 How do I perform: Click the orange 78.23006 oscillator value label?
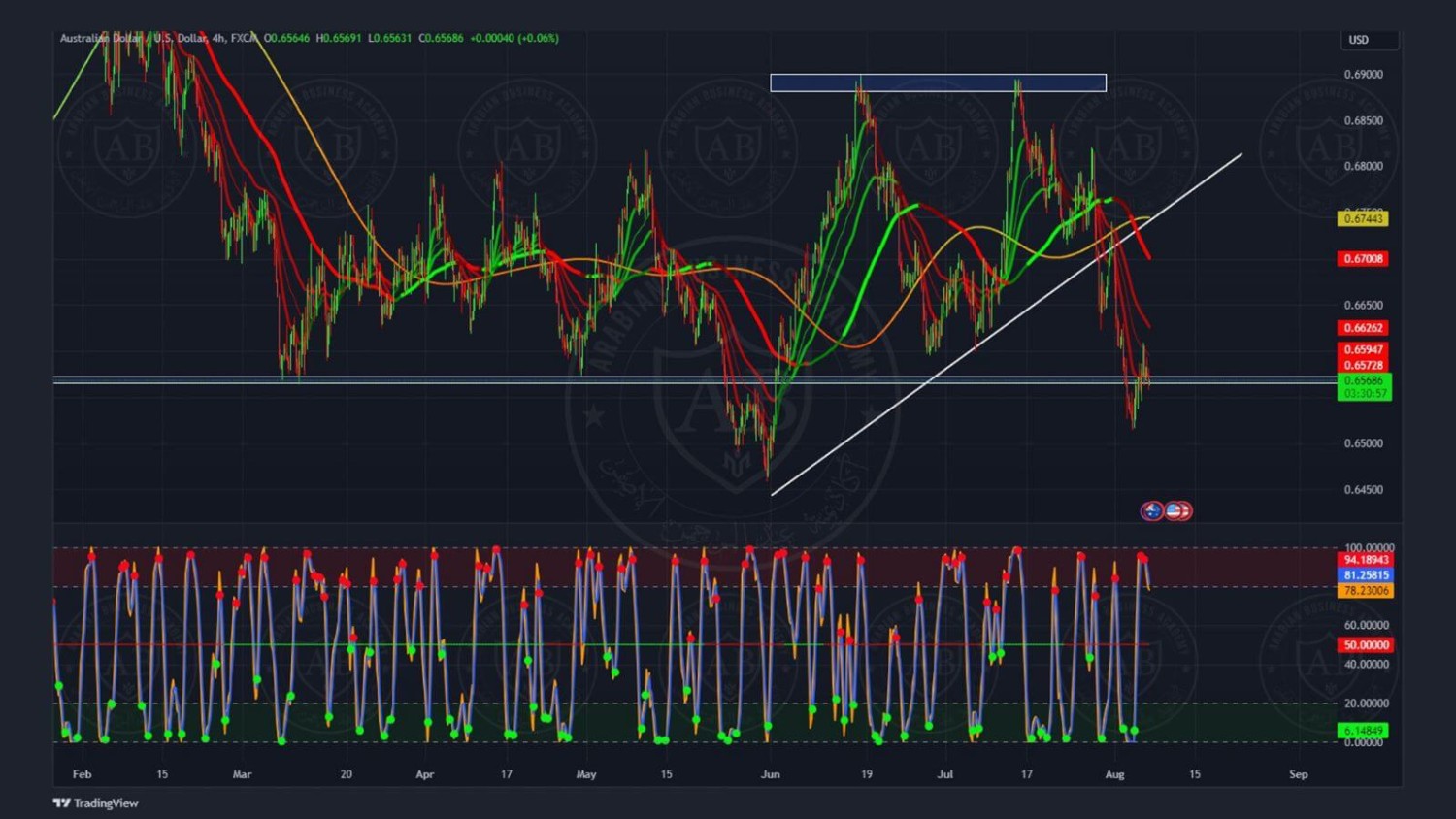[1365, 591]
